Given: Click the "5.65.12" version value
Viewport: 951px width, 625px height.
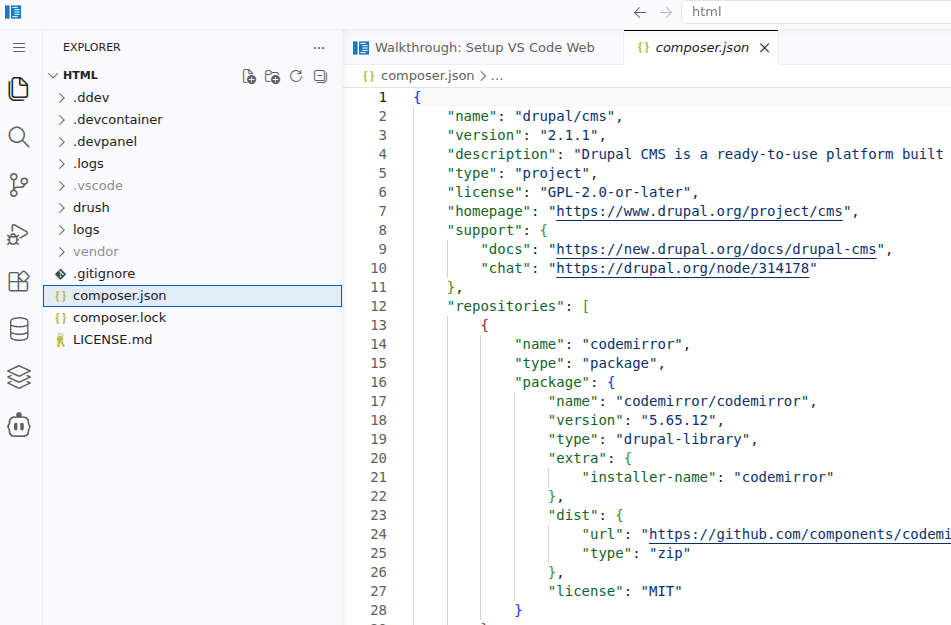Looking at the screenshot, I should click(678, 421).
